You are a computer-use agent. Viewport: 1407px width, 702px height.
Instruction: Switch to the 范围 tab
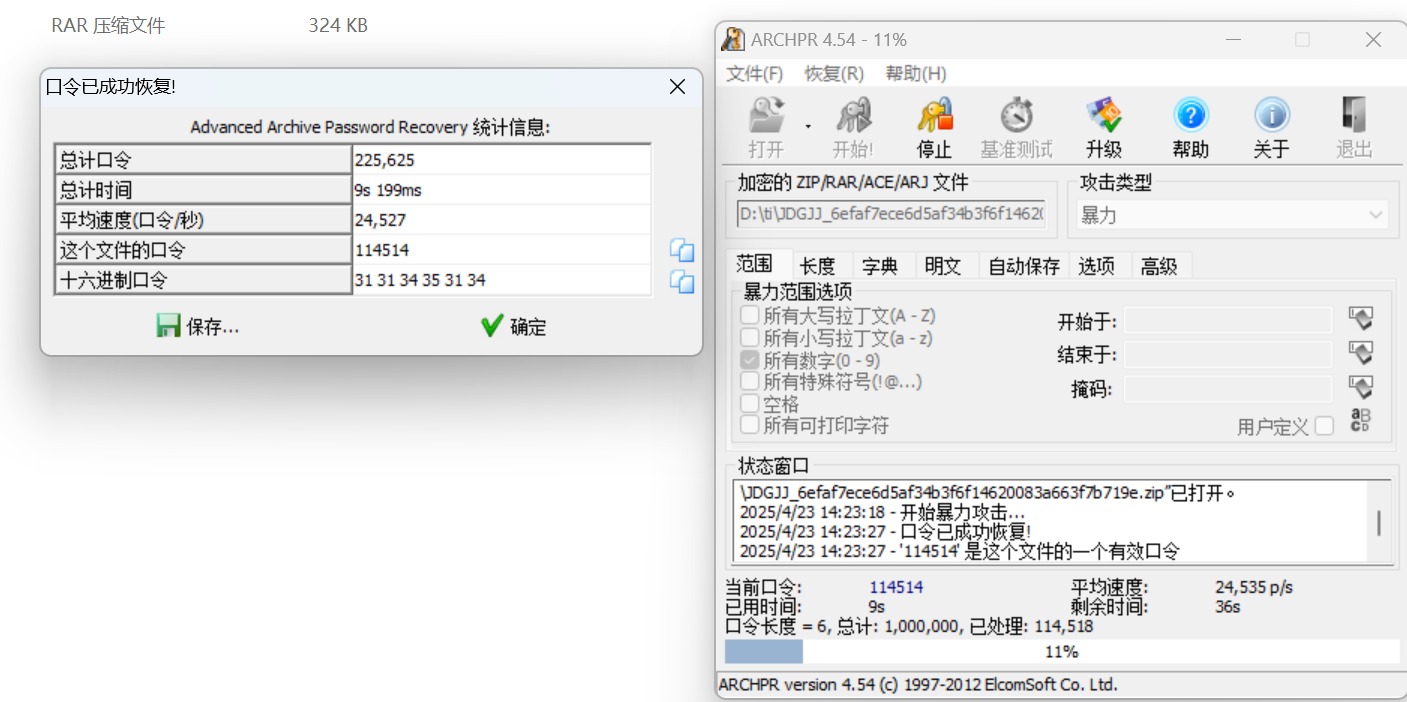(x=755, y=264)
